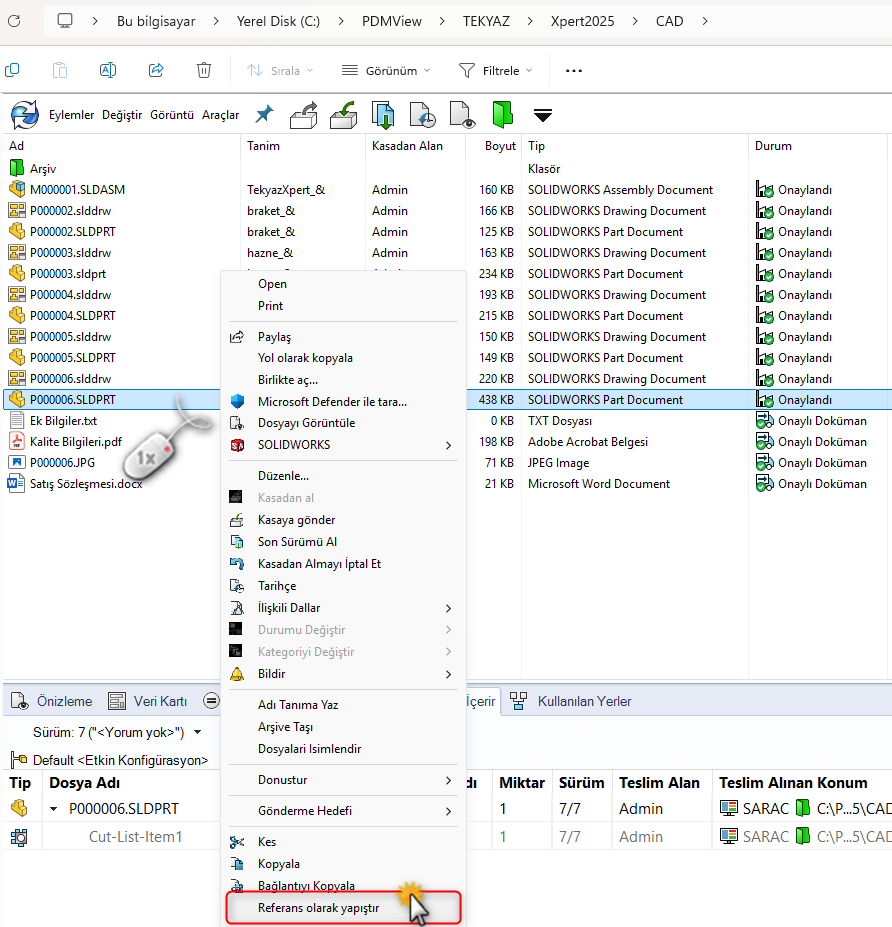Screen dimensions: 892x927
Task: Click the delete trash icon
Action: pos(204,71)
